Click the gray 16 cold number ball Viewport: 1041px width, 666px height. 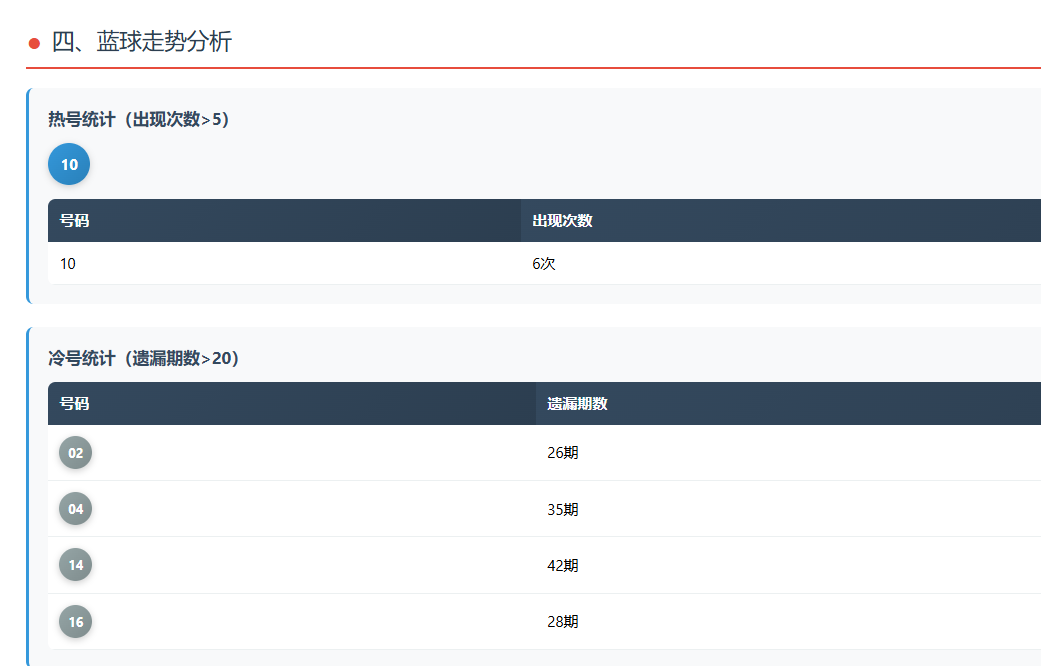(x=76, y=621)
